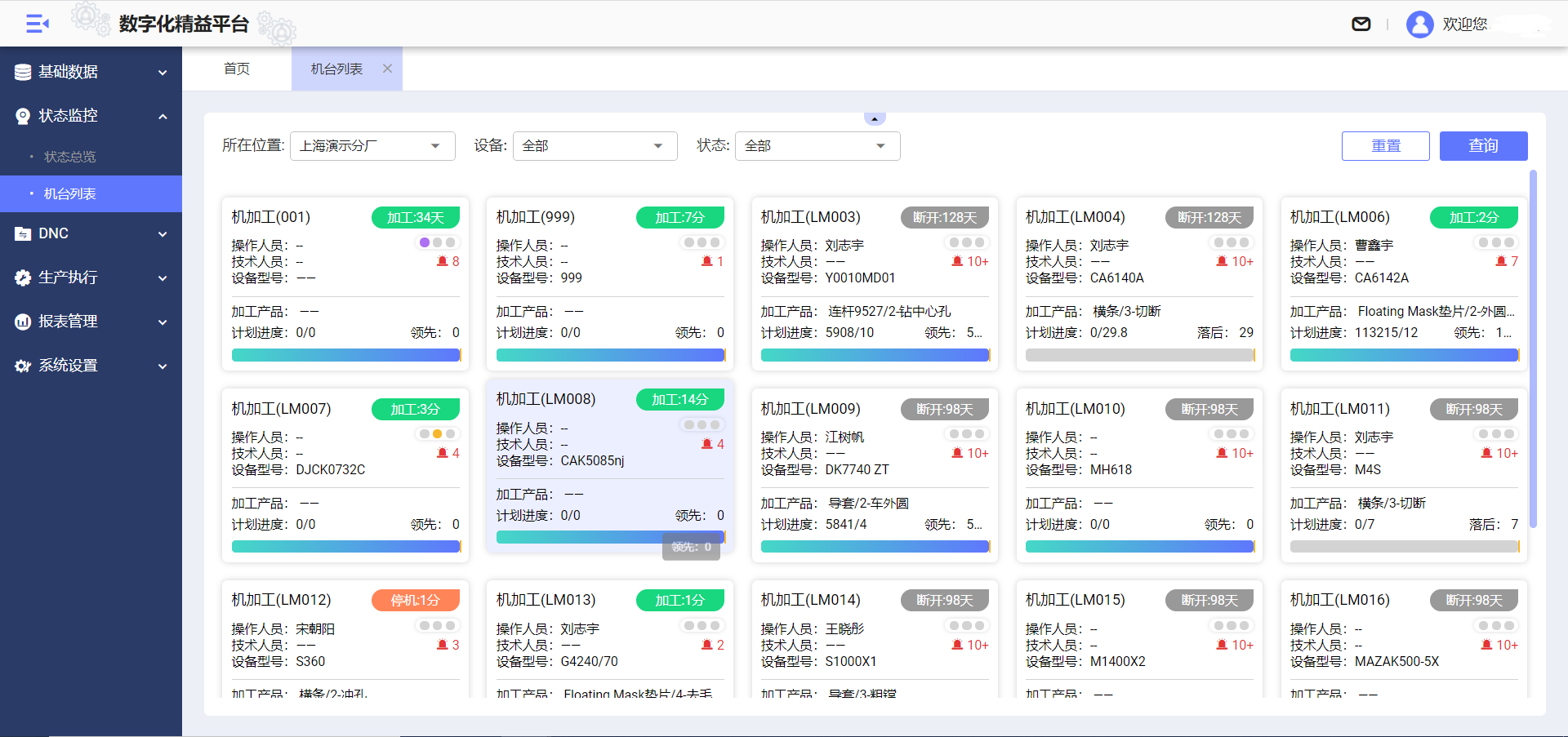The image size is (1568, 737).
Task: Click status light dots on 机加工(LM008)
Action: click(x=702, y=425)
